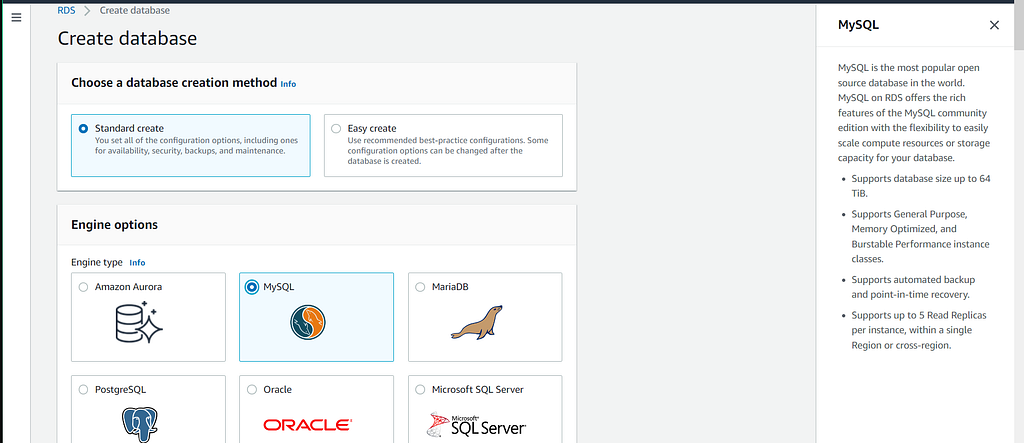
Task: Click the Microsoft SQL Server logo
Action: click(x=477, y=425)
